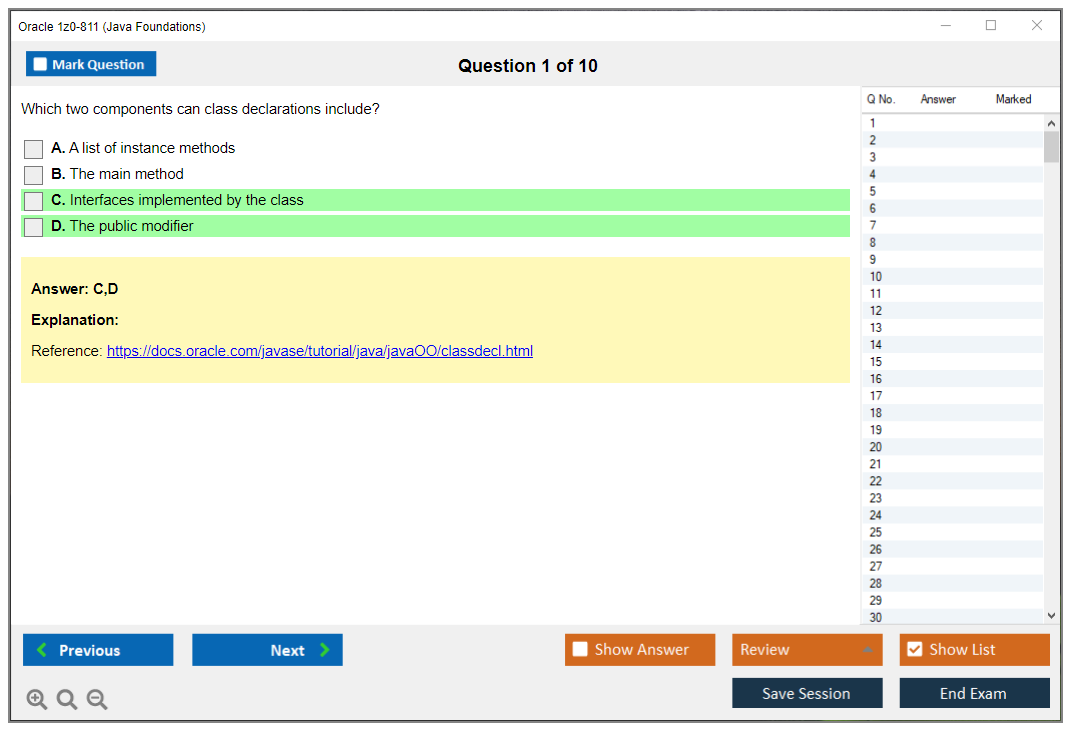Check answer option A checkbox
The width and height of the screenshot is (1075, 735).
(33, 148)
